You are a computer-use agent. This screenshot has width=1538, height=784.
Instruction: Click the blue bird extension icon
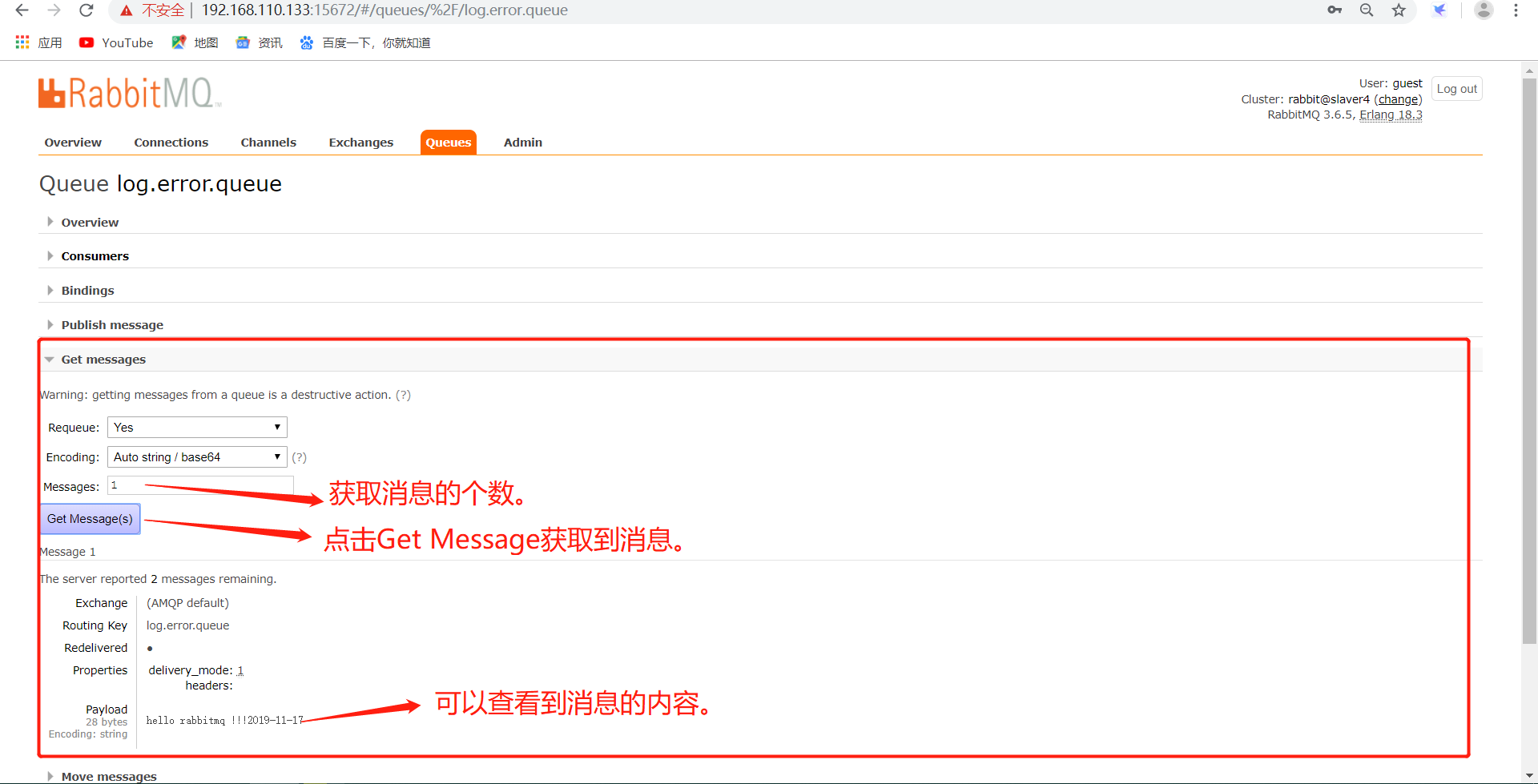click(x=1439, y=10)
